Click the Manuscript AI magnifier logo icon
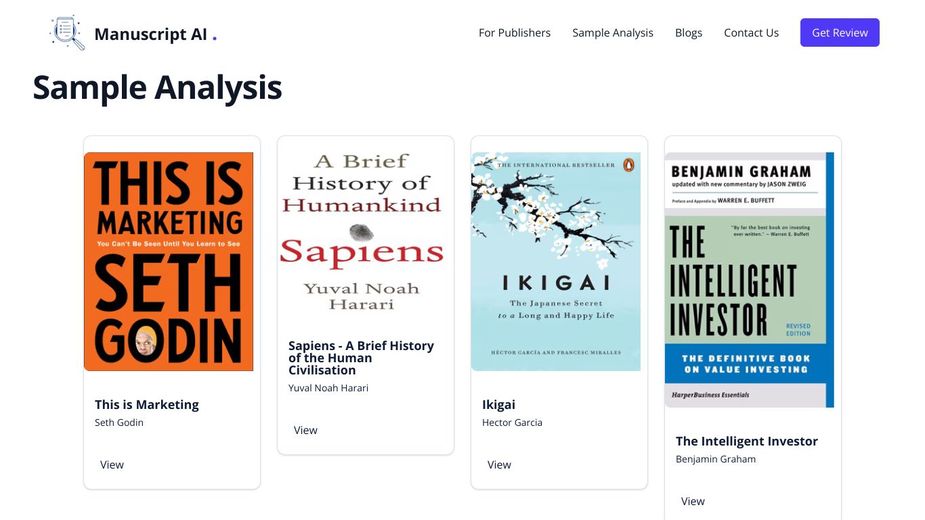925x520 pixels. (68, 33)
